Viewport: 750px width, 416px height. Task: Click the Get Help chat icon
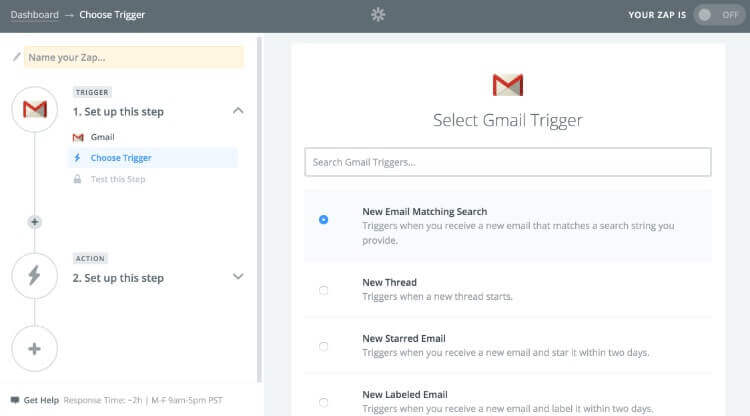pos(14,400)
